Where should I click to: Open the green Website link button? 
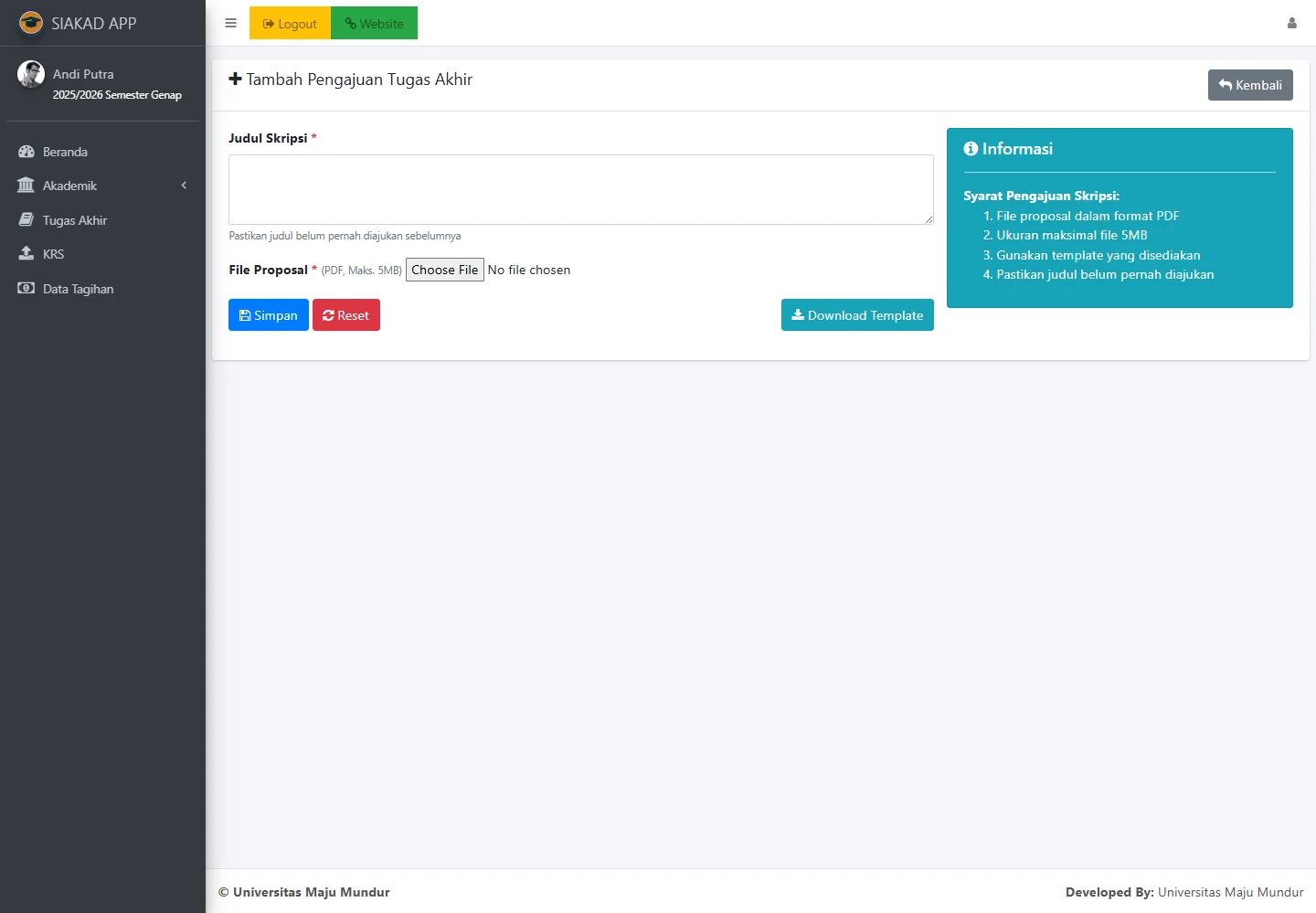pyautogui.click(x=374, y=23)
